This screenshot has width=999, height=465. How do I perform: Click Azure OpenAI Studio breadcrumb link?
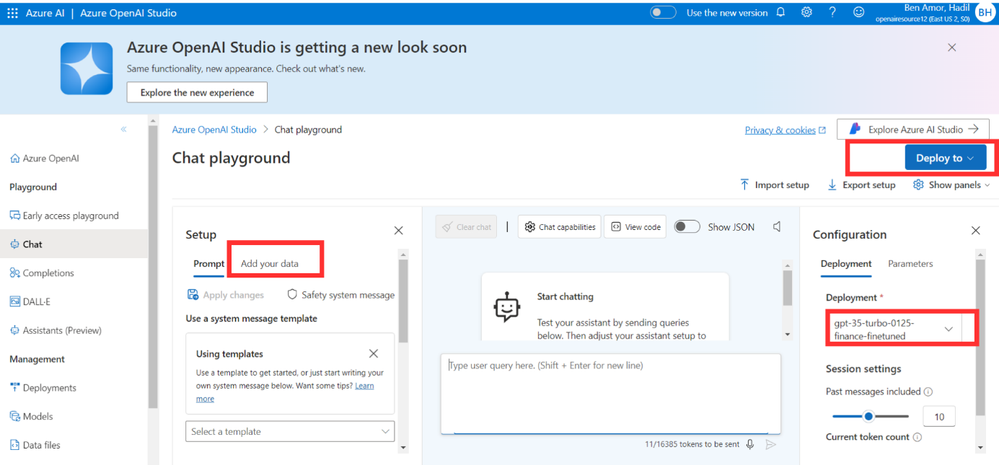coord(214,129)
